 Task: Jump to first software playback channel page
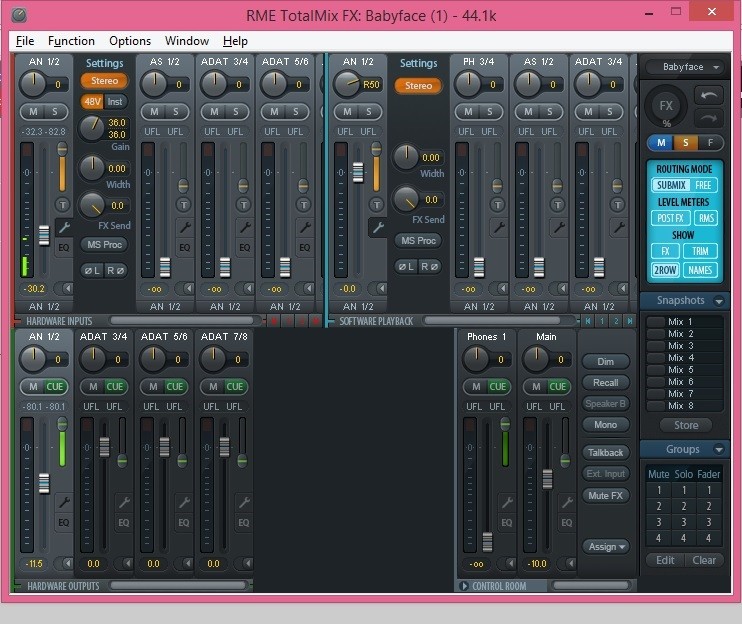click(588, 321)
